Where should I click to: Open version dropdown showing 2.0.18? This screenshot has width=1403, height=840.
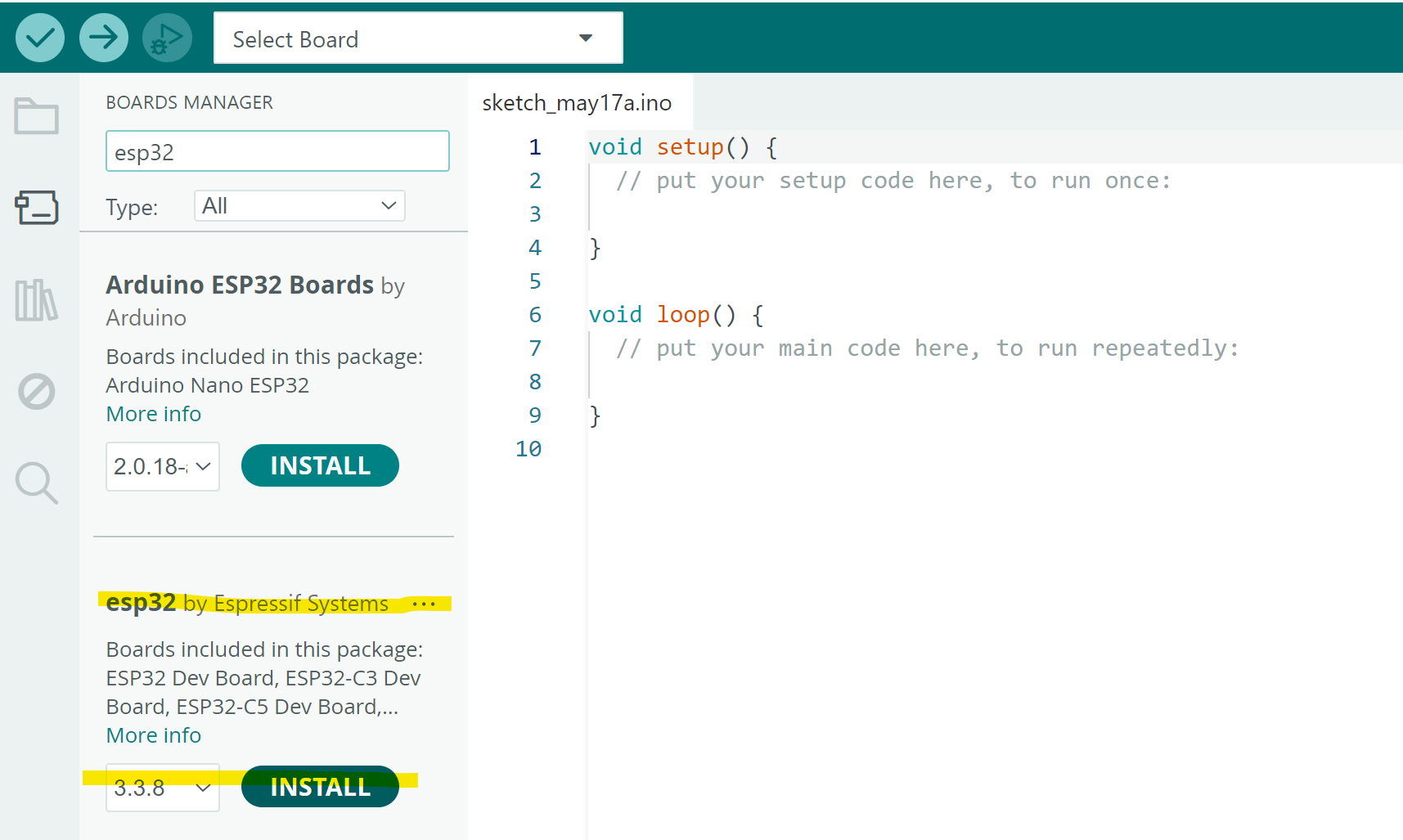click(163, 466)
